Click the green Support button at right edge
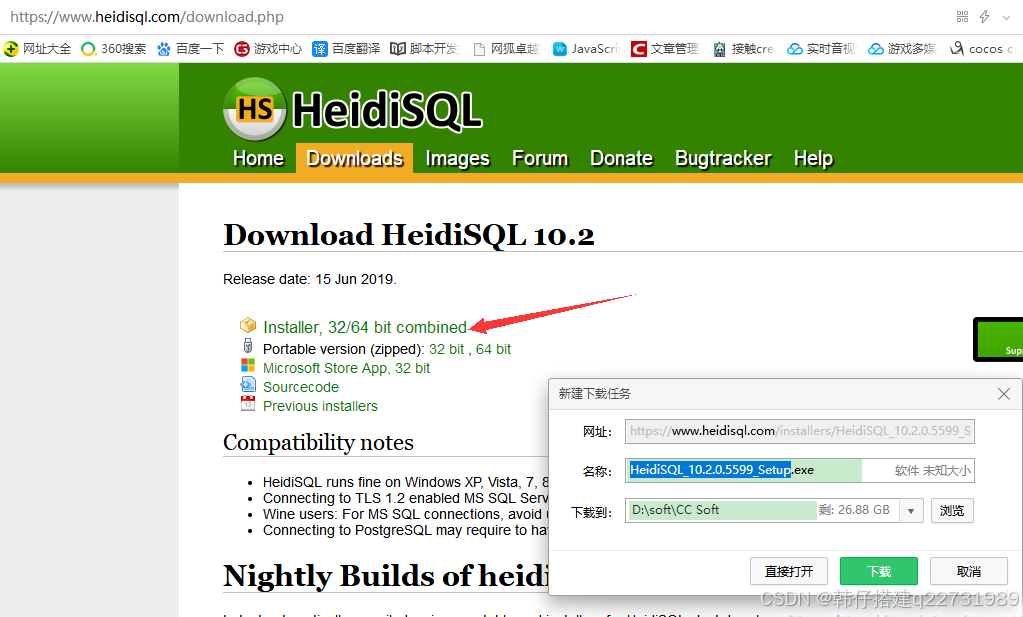 pos(998,339)
